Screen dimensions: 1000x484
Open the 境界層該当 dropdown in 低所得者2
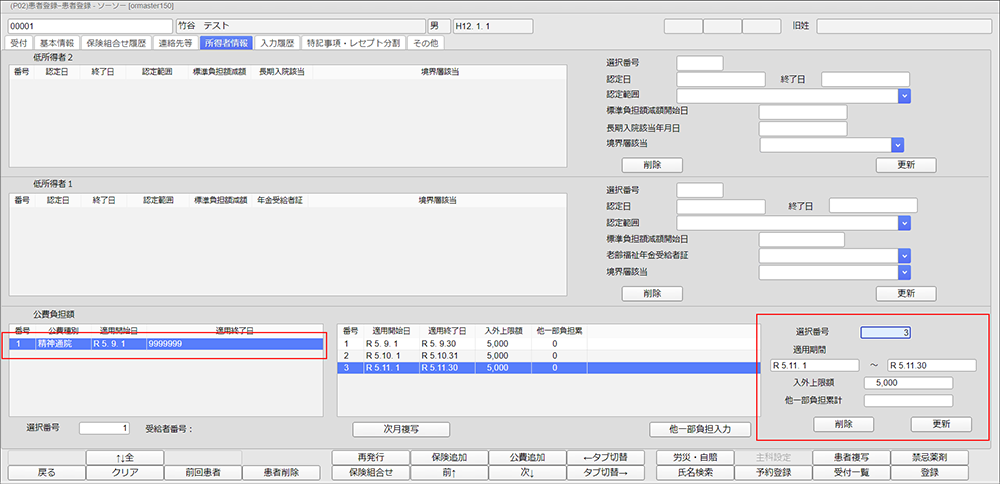[897, 145]
